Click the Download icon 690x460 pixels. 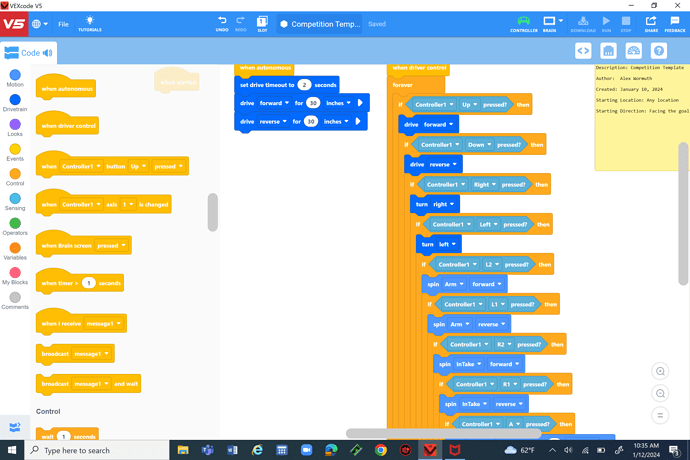click(x=583, y=24)
